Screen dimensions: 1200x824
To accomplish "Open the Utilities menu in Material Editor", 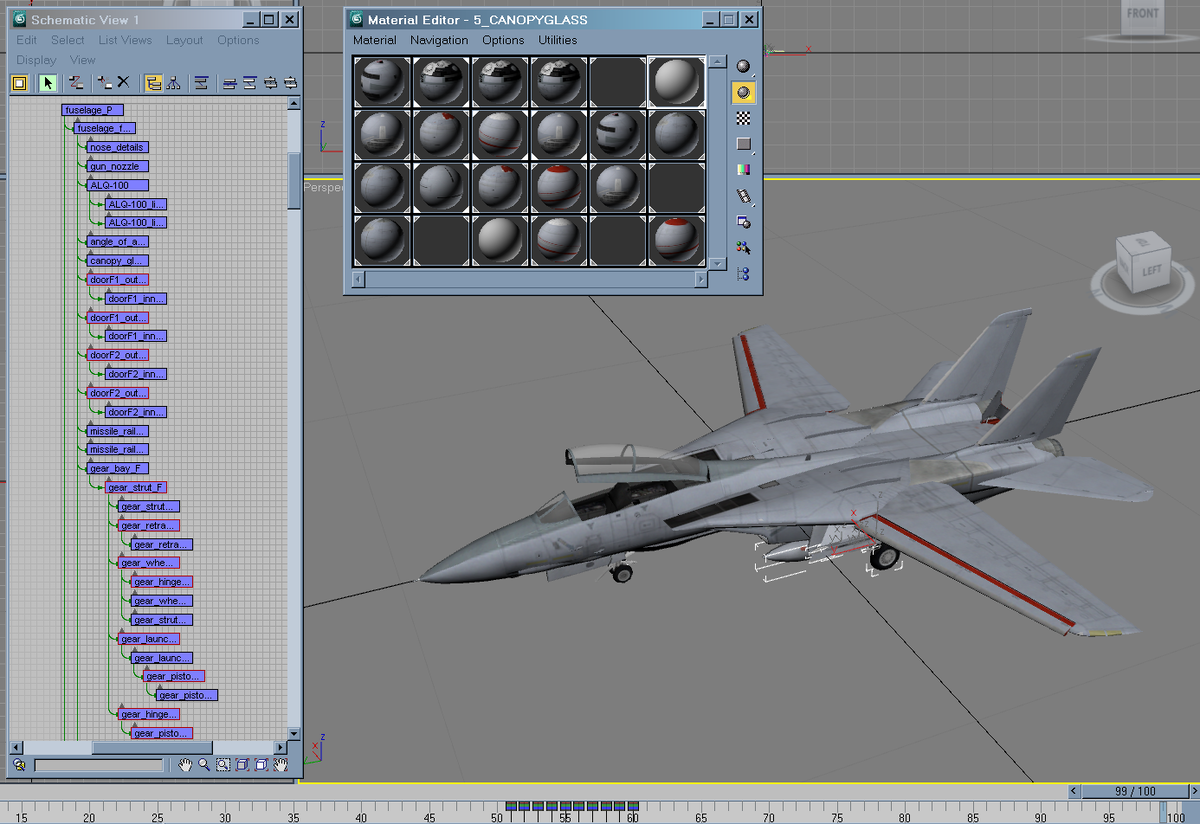I will [558, 40].
